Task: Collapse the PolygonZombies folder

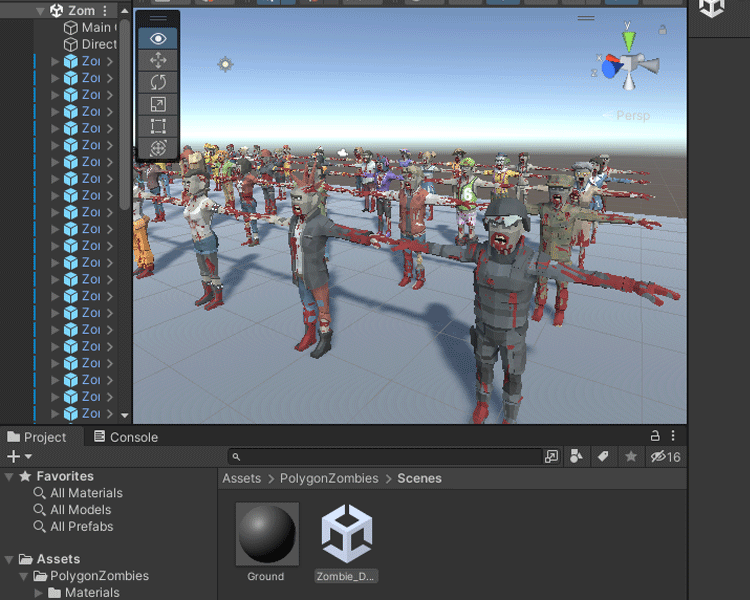Action: click(23, 576)
